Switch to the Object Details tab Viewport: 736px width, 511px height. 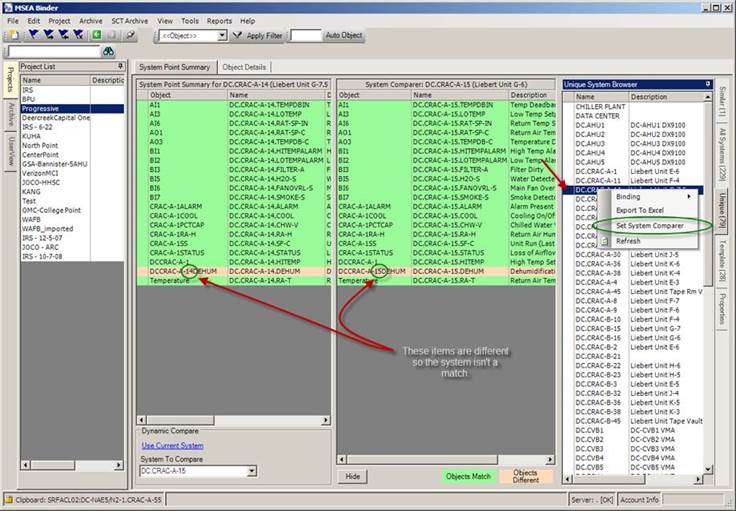point(244,67)
